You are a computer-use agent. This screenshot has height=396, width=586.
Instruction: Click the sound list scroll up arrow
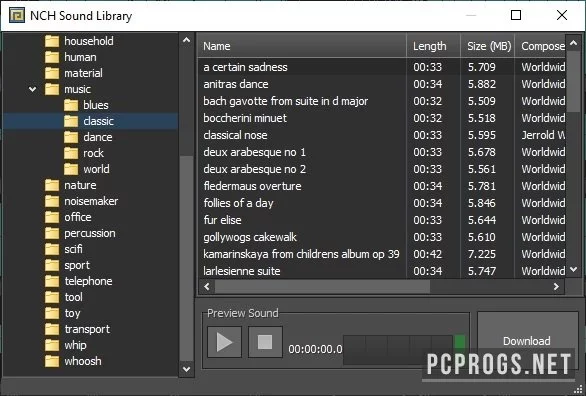click(573, 43)
